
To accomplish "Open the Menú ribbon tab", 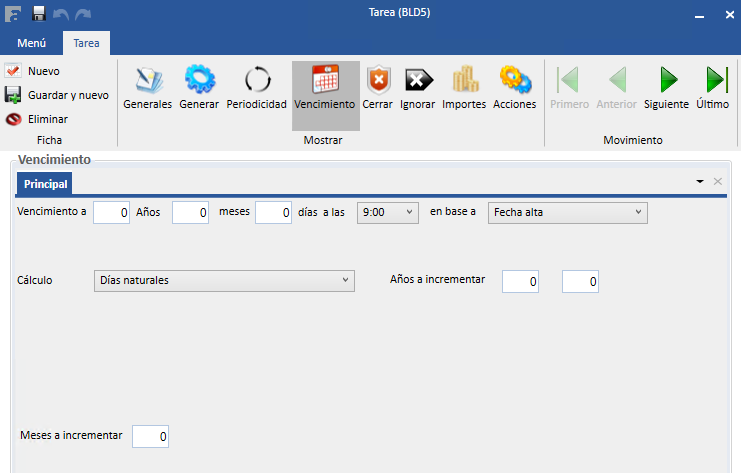I will (31, 43).
